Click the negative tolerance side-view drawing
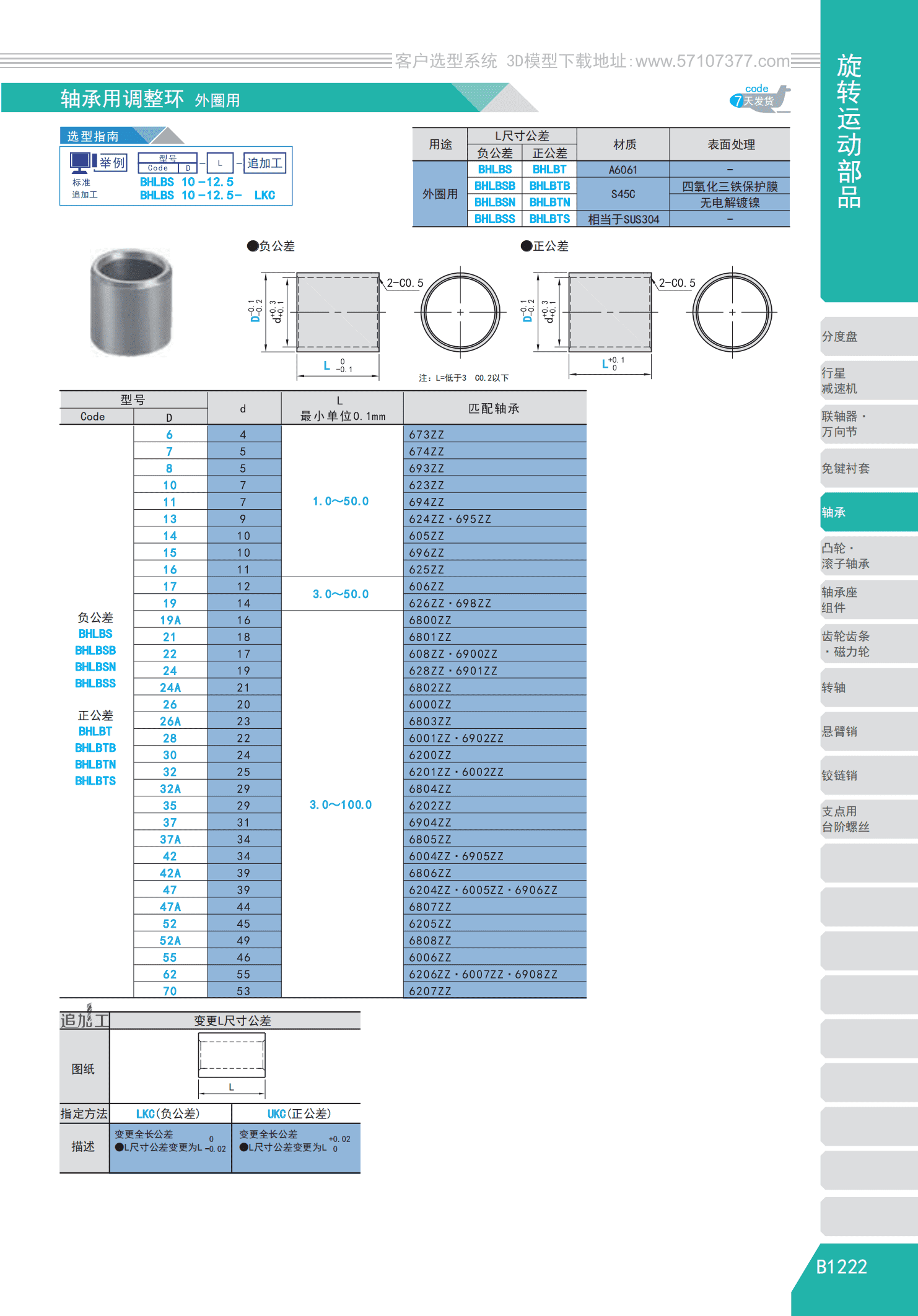 338,312
